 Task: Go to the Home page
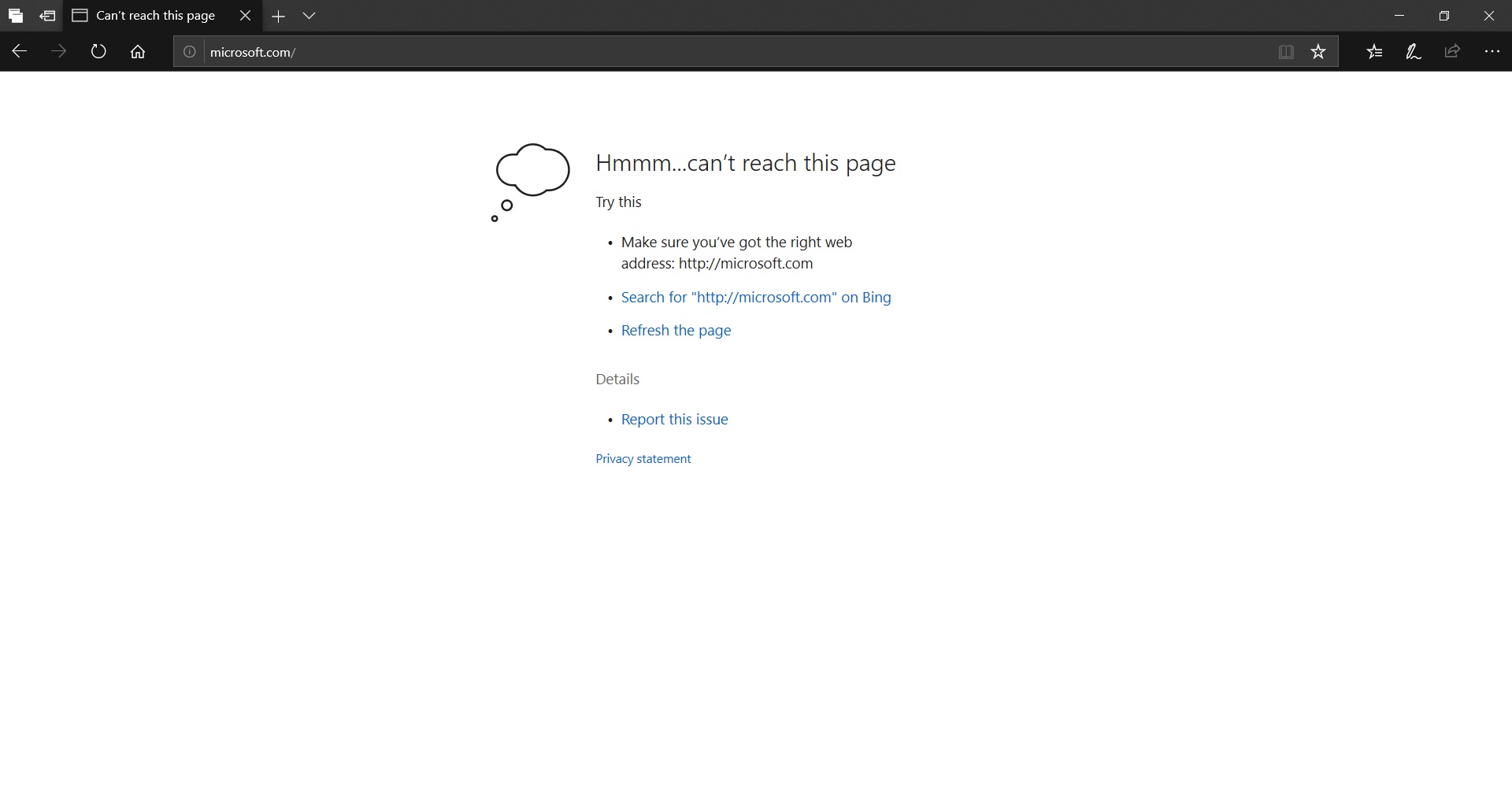(138, 52)
